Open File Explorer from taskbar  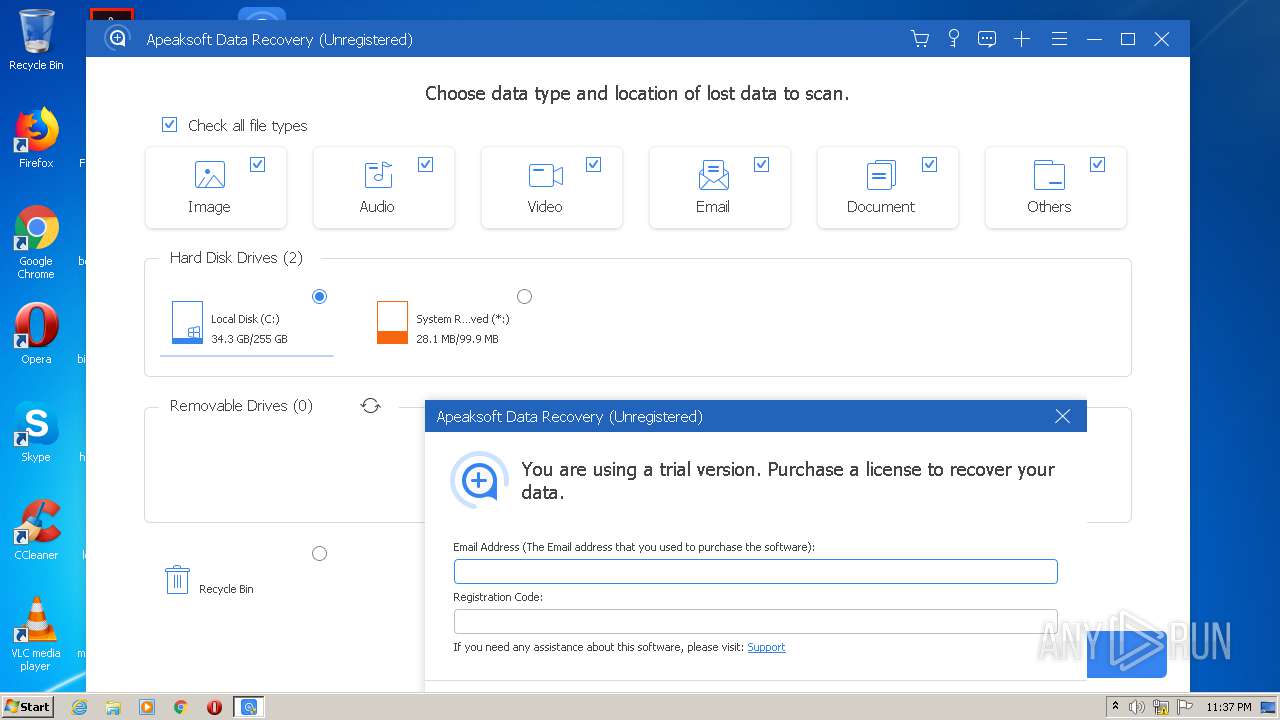[x=113, y=707]
